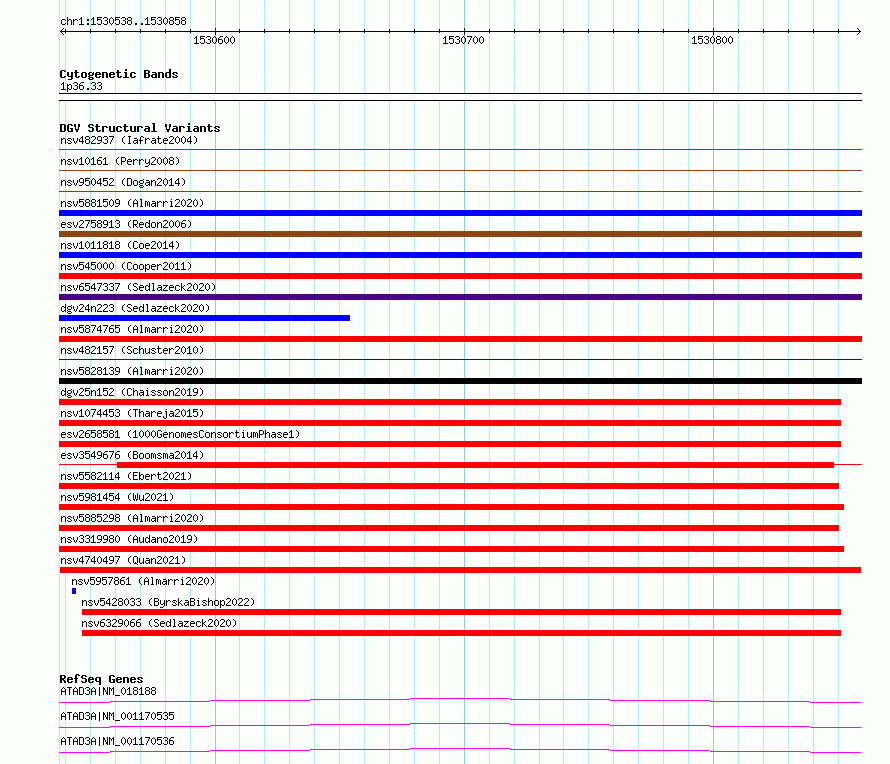Image resolution: width=890 pixels, height=764 pixels.
Task: Select the RefSeq Genes track title
Action: [x=101, y=679]
